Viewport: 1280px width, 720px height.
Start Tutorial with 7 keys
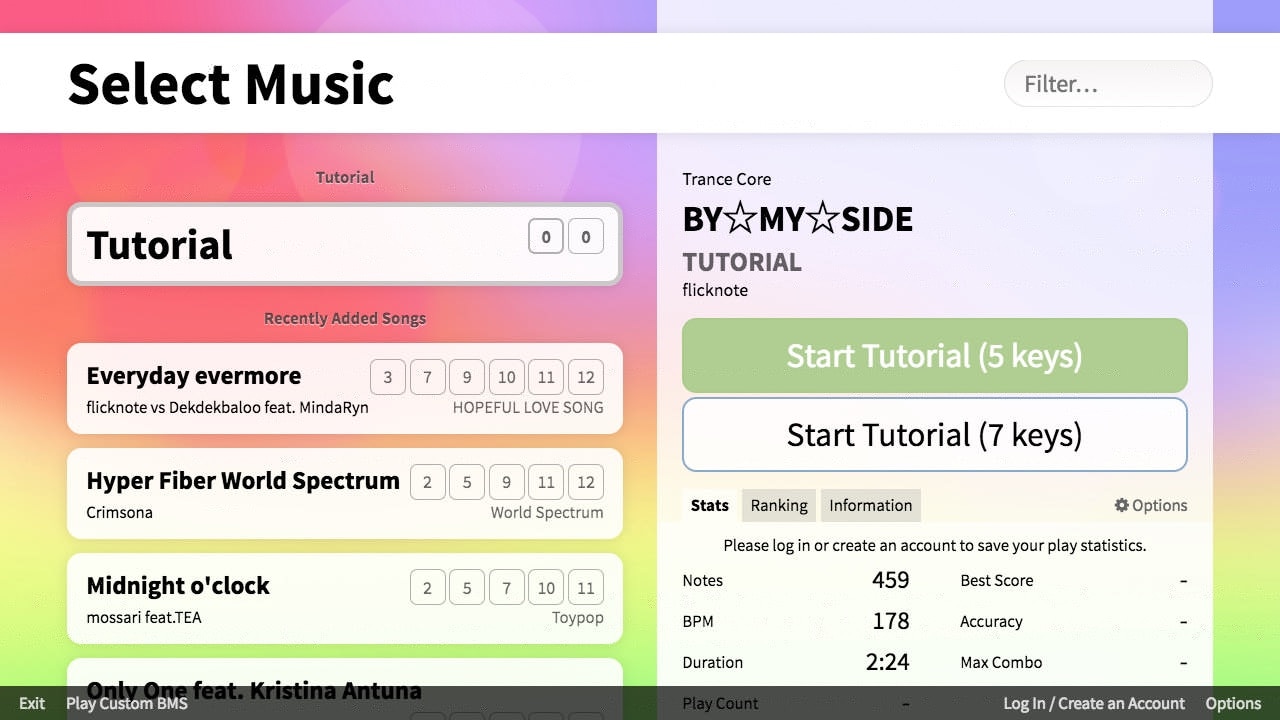[x=934, y=434]
